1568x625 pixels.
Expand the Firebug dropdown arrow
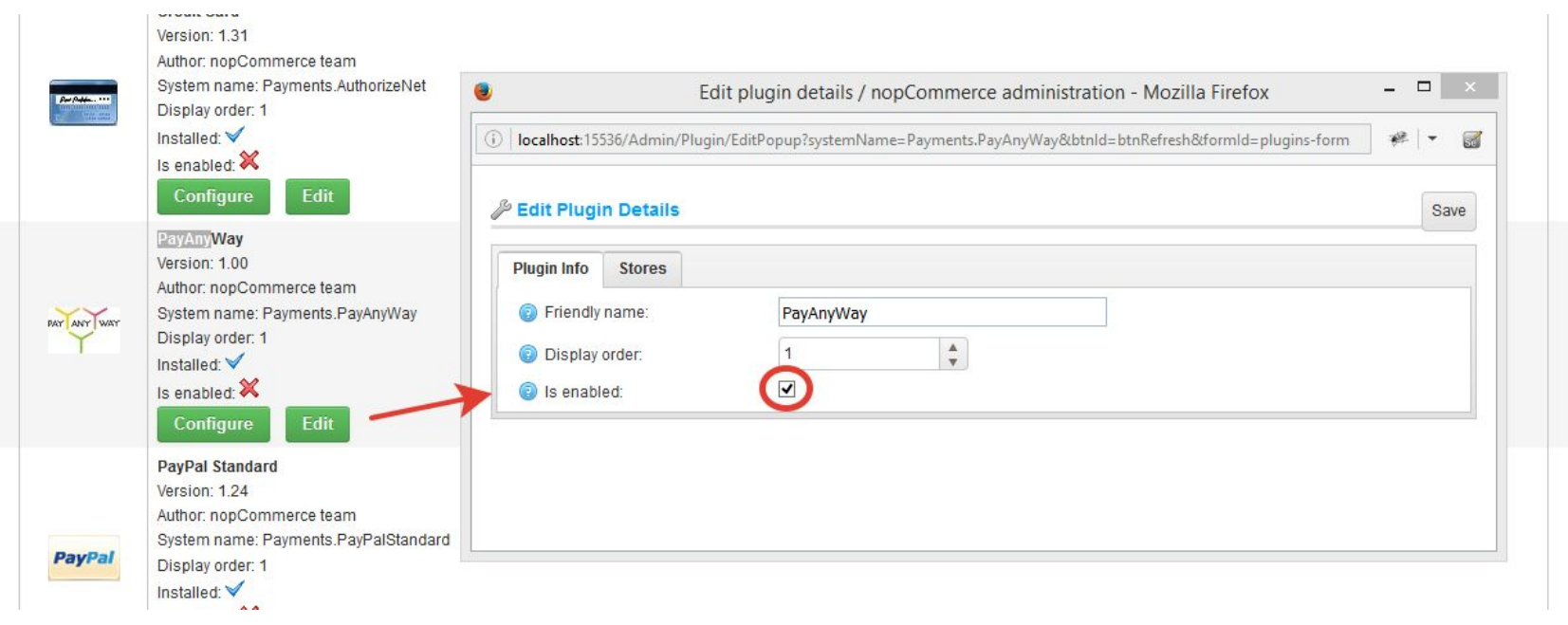pyautogui.click(x=1432, y=139)
